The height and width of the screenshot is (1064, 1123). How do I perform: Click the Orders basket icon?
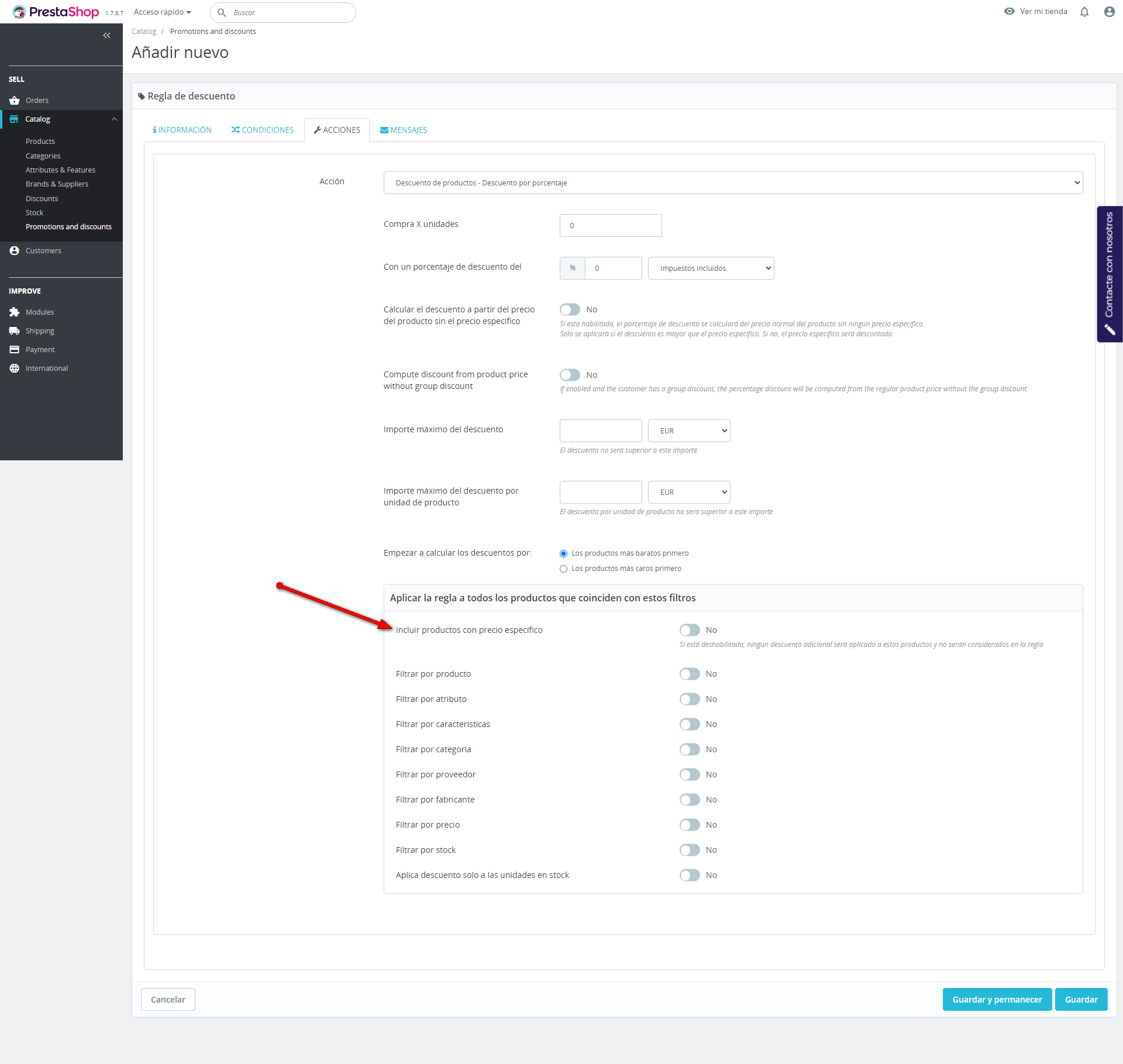click(x=15, y=101)
